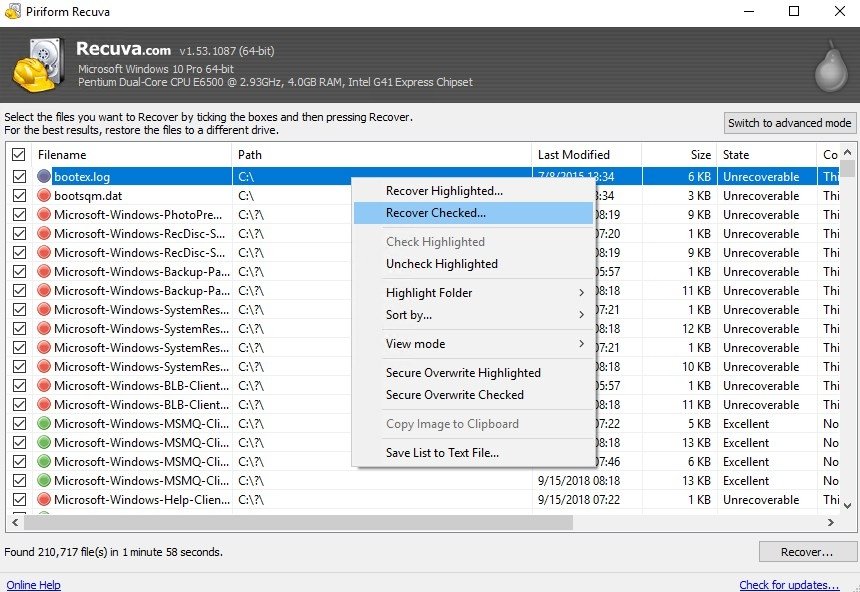The width and height of the screenshot is (860, 592).
Task: Open the Online Help link
Action: 33,585
